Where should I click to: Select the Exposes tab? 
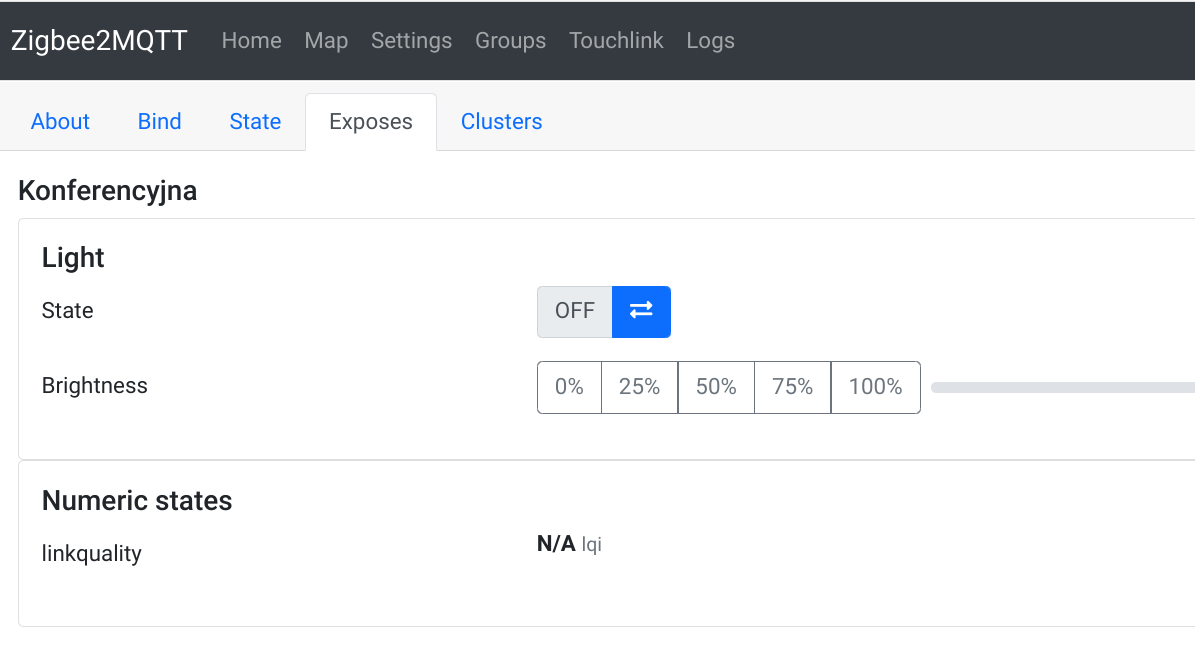pos(371,122)
